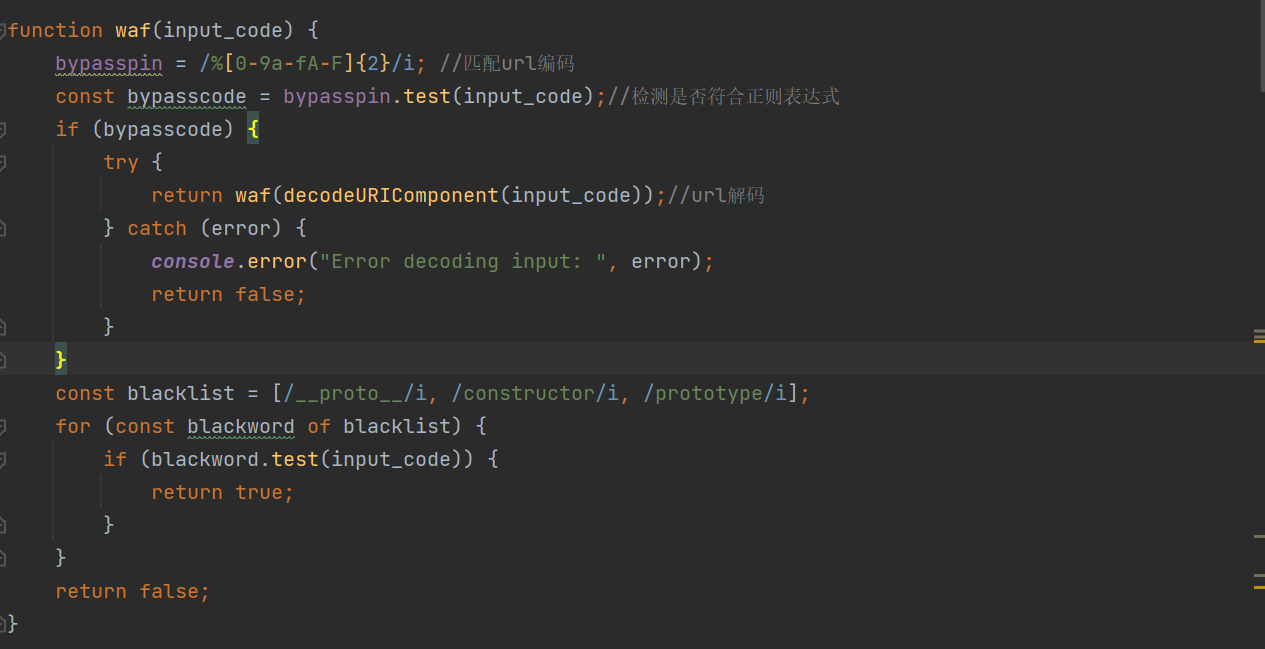Fold the catch (error) block
The image size is (1265, 649).
3,229
